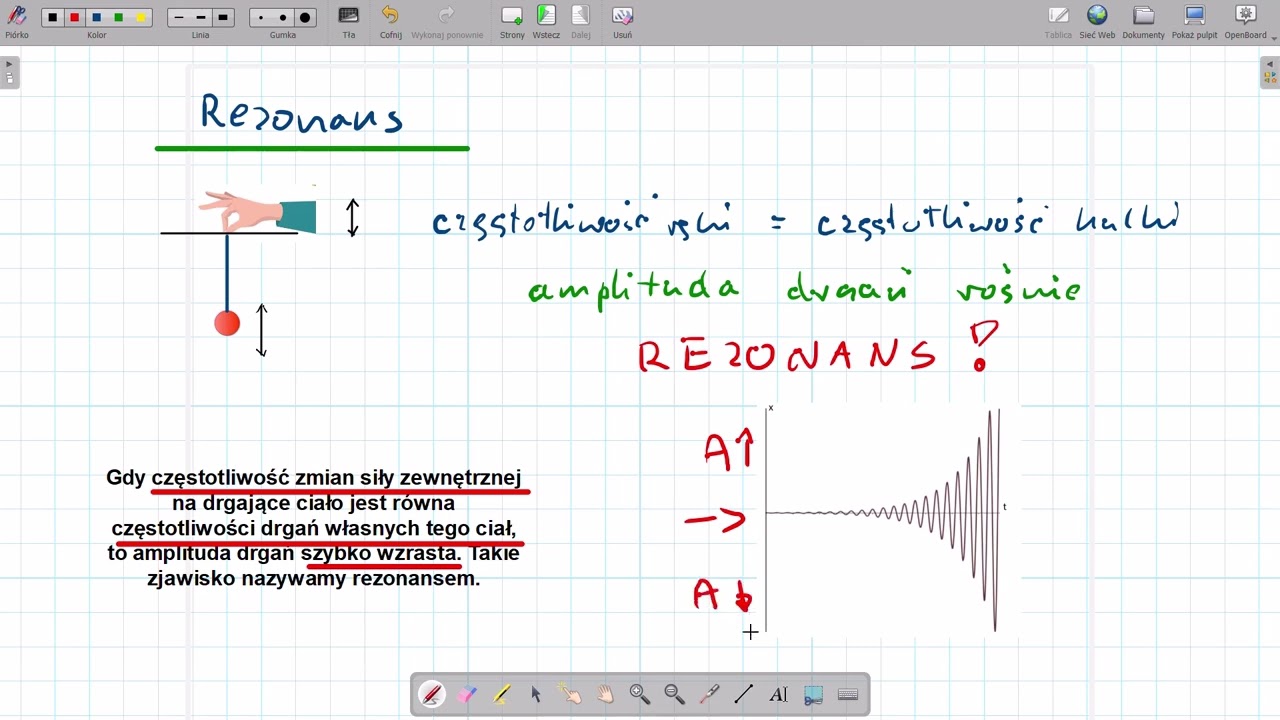Expand the left side panel tab
Viewport: 1280px width, 720px height.
point(9,72)
